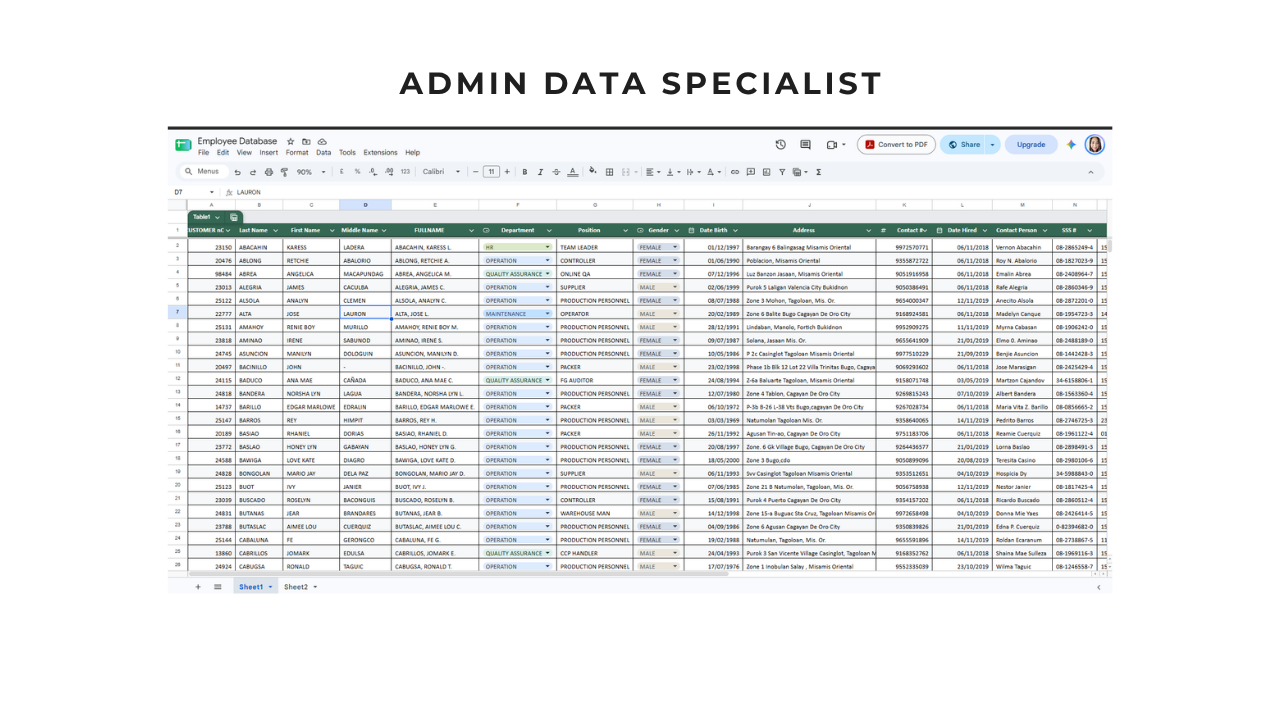The width and height of the screenshot is (1280, 720).
Task: Search menus using the Menus button
Action: [x=202, y=172]
